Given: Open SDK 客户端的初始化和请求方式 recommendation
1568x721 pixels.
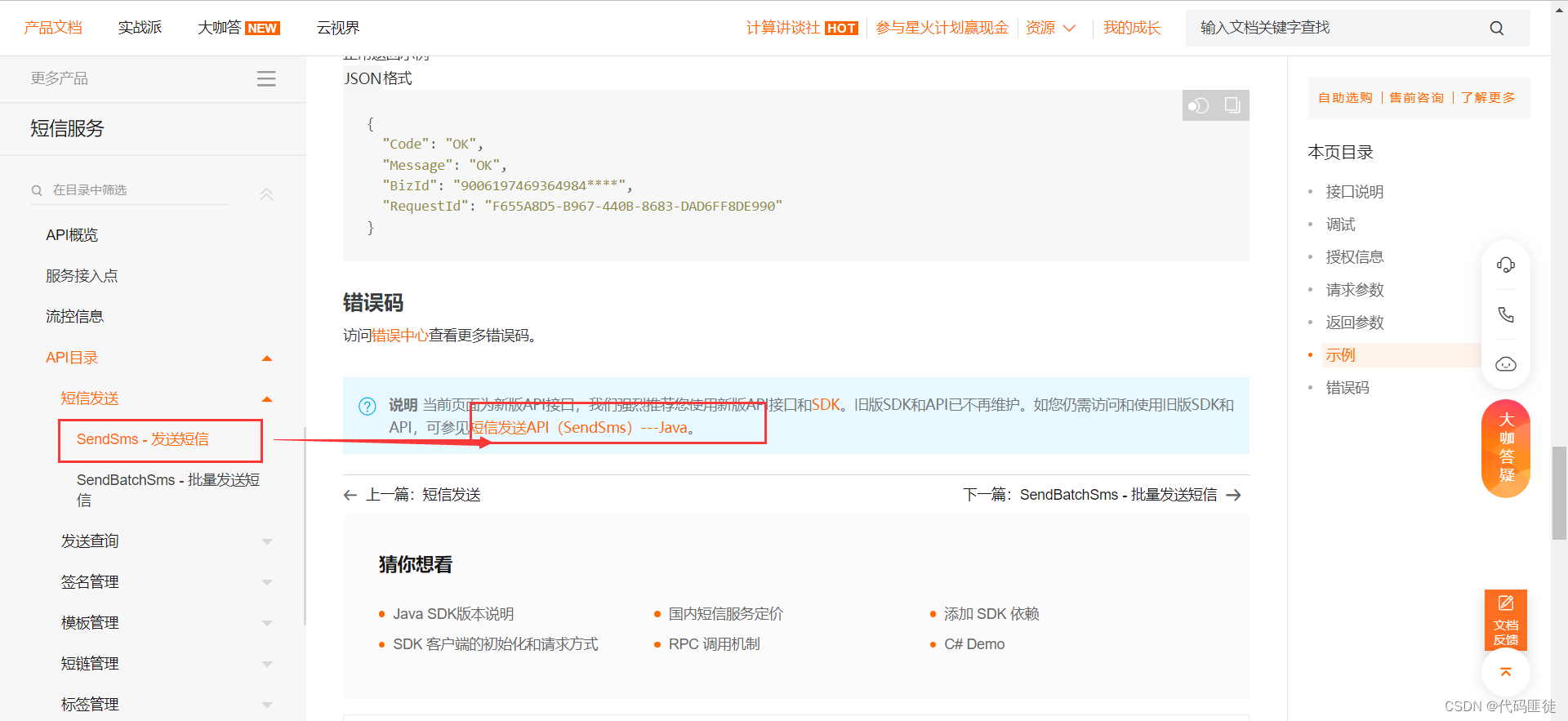Looking at the screenshot, I should click(495, 644).
